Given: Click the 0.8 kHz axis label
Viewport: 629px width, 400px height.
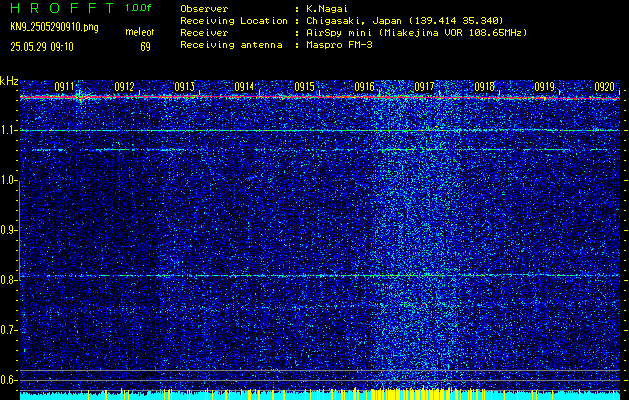Looking at the screenshot, I should coord(7,280).
